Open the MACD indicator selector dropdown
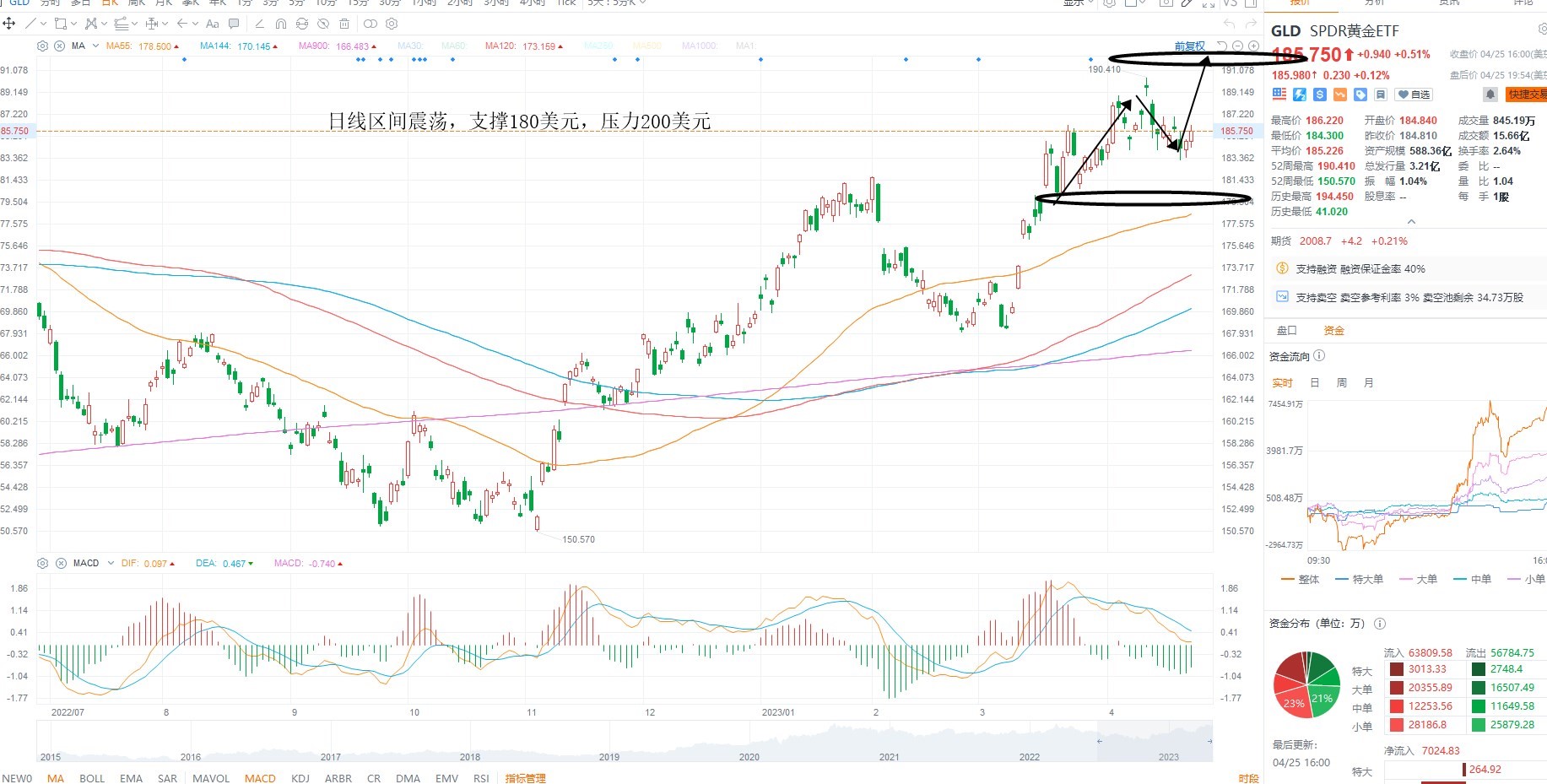Screen dimensions: 1547x784 [111, 563]
